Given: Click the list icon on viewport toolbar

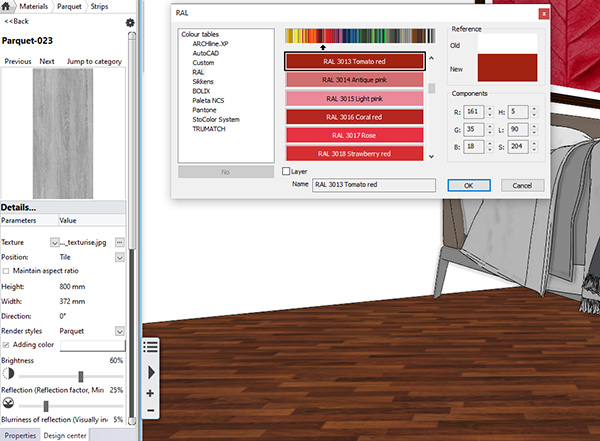Looking at the screenshot, I should pyautogui.click(x=150, y=347).
